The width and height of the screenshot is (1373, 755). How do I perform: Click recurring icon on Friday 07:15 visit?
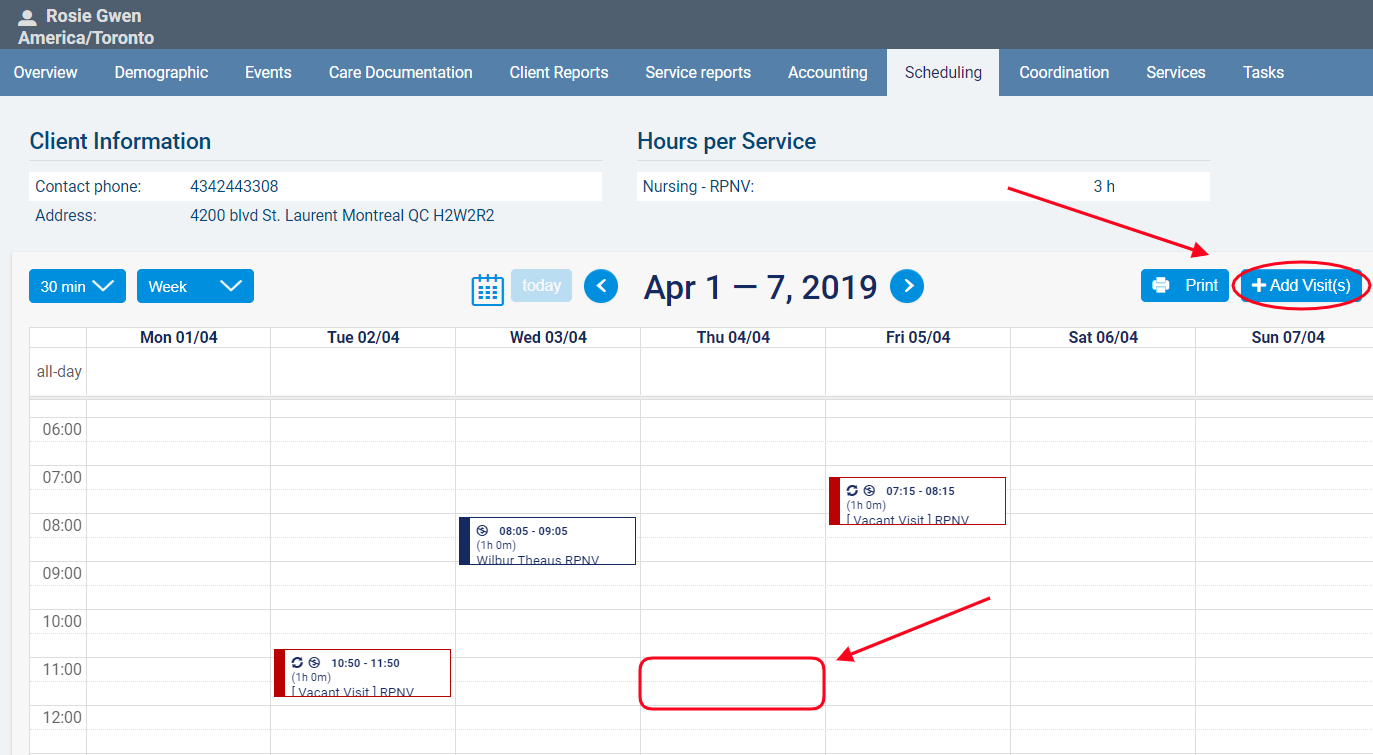(852, 490)
